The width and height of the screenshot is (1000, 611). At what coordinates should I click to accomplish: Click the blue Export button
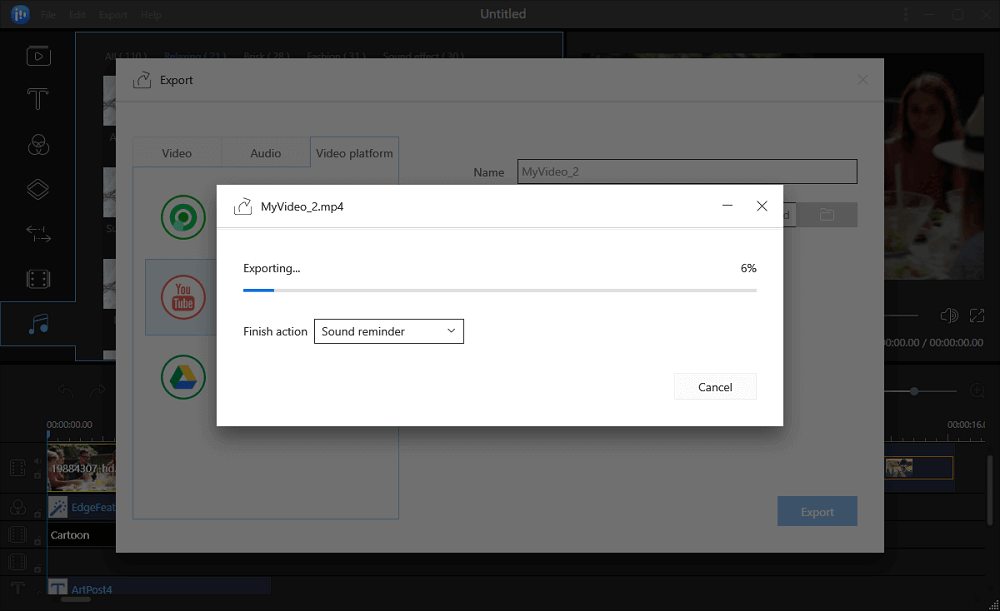point(817,512)
